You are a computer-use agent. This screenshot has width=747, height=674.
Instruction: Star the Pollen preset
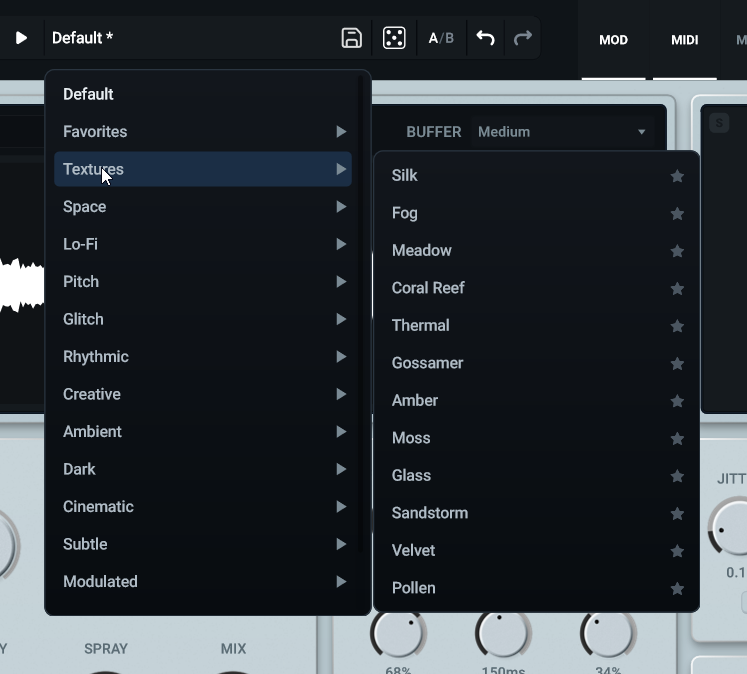[677, 589]
